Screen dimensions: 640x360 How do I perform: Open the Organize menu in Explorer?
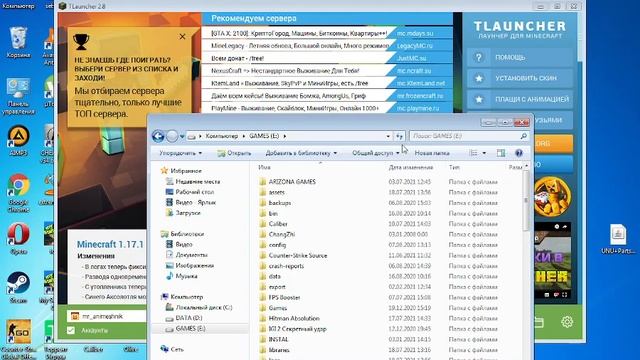coord(180,153)
